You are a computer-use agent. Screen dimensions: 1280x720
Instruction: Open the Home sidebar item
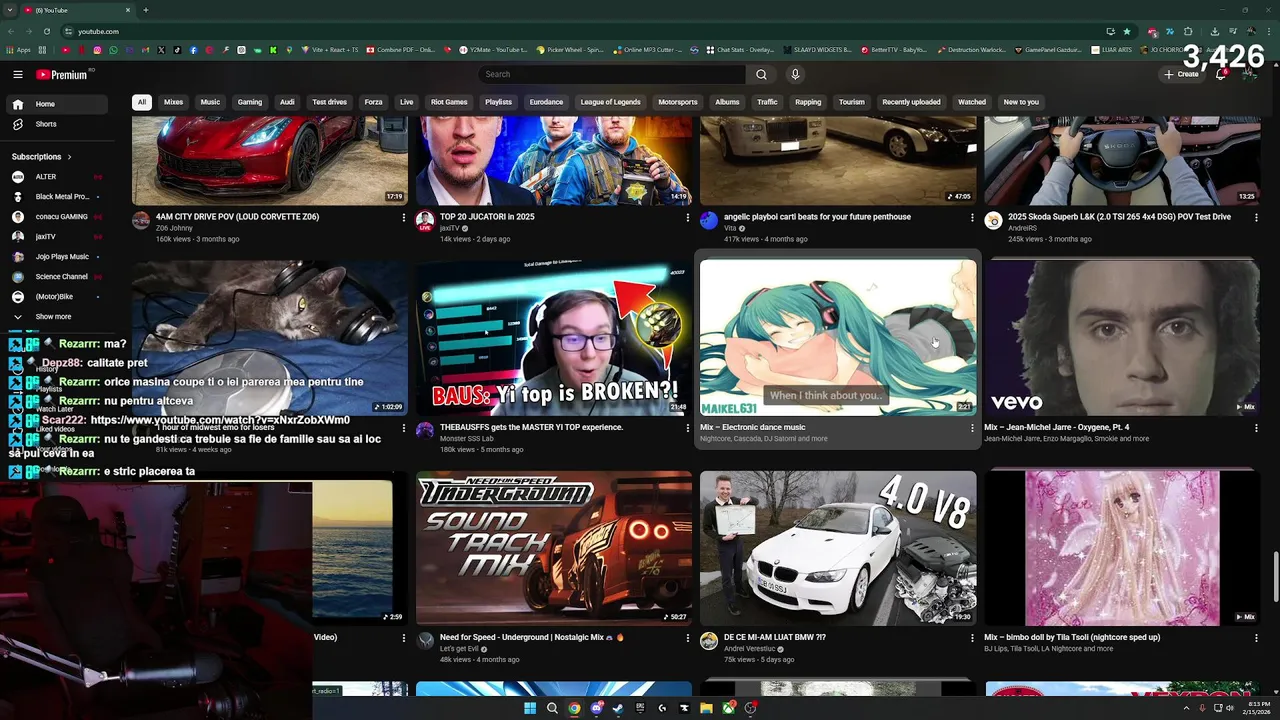pyautogui.click(x=56, y=104)
